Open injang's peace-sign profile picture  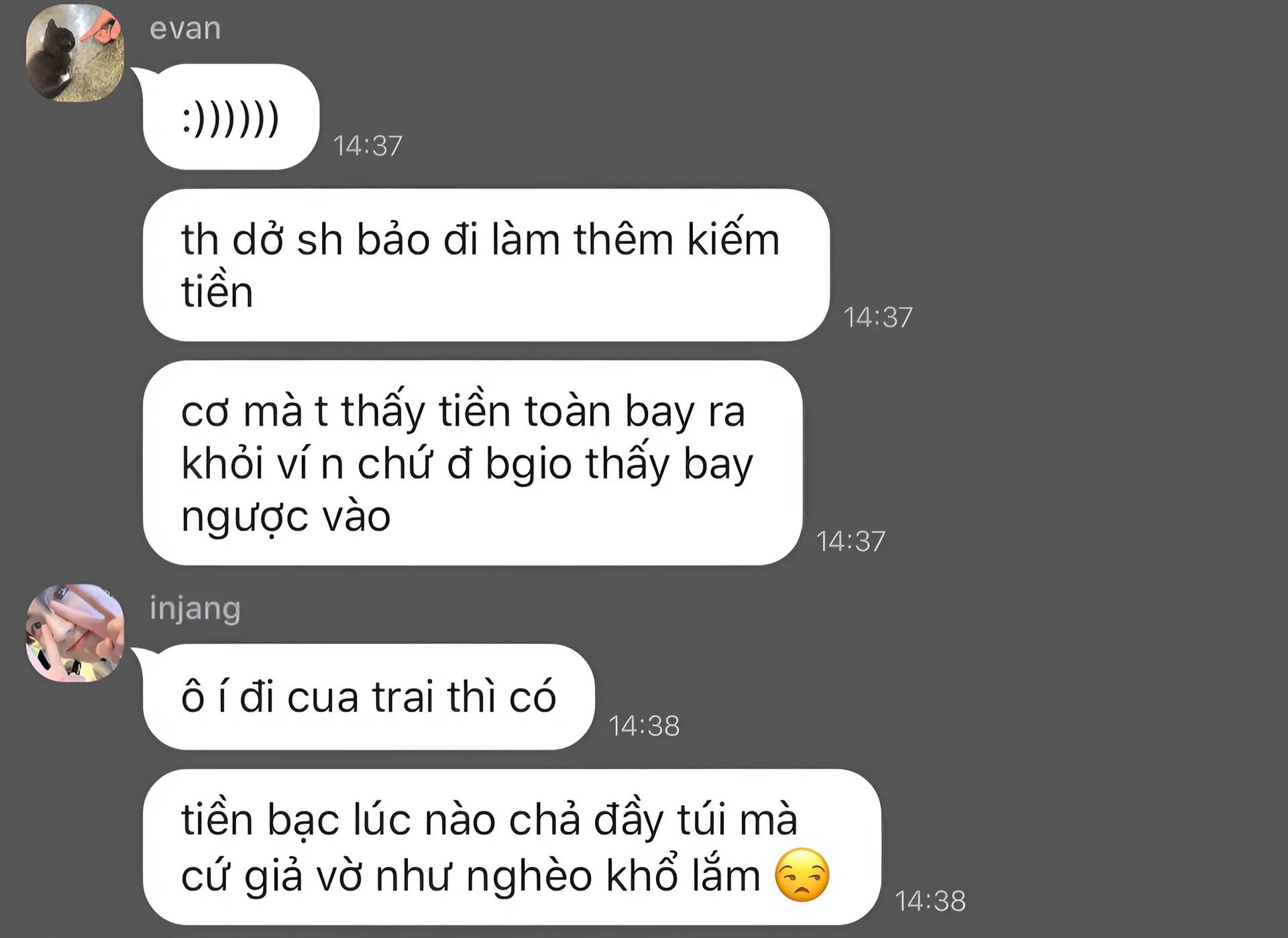(x=74, y=632)
